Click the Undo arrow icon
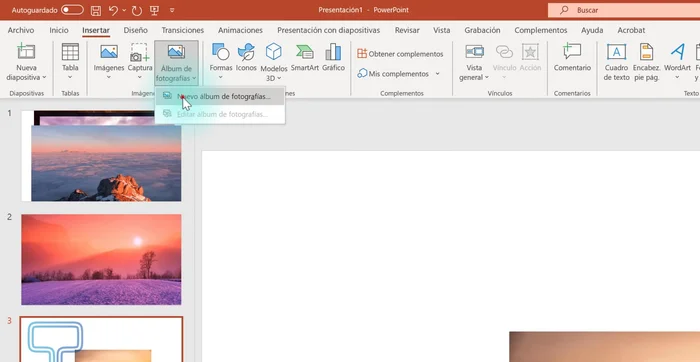 click(113, 10)
